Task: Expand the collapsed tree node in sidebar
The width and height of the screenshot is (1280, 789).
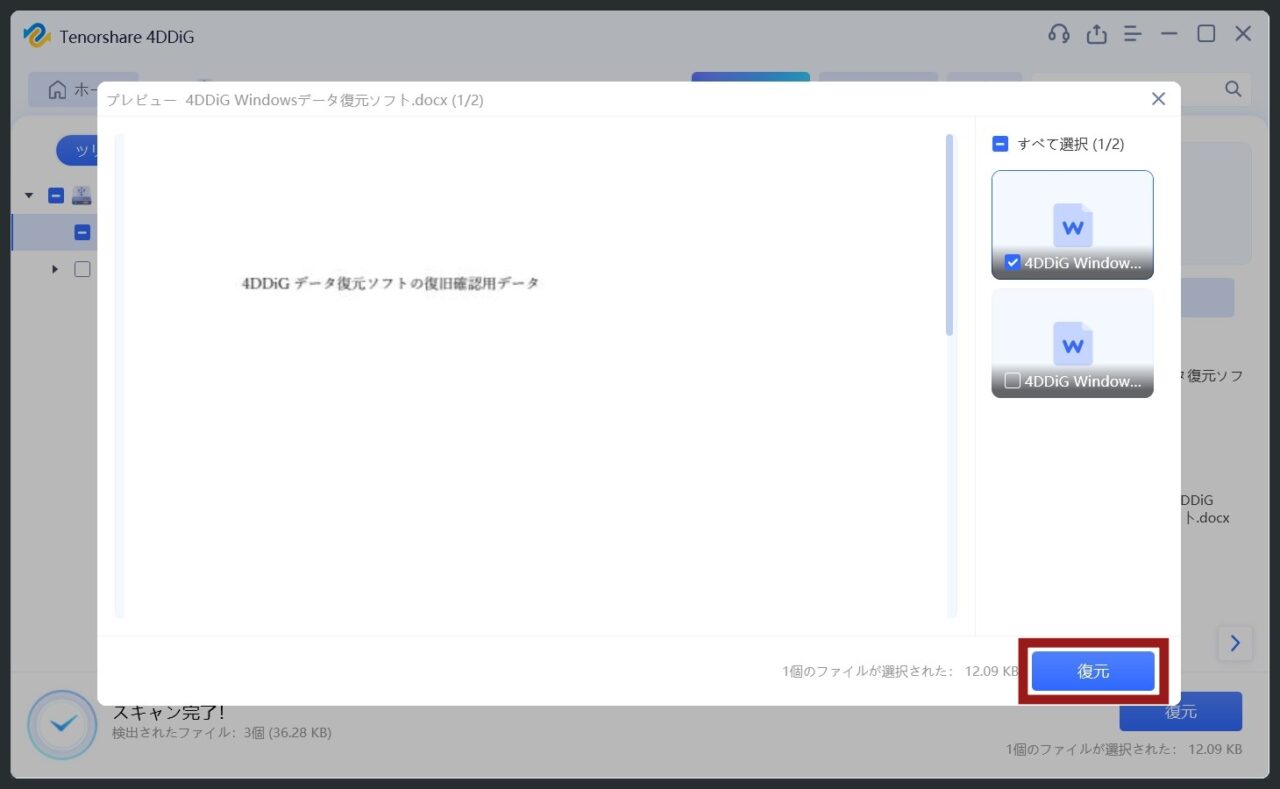Action: (55, 269)
